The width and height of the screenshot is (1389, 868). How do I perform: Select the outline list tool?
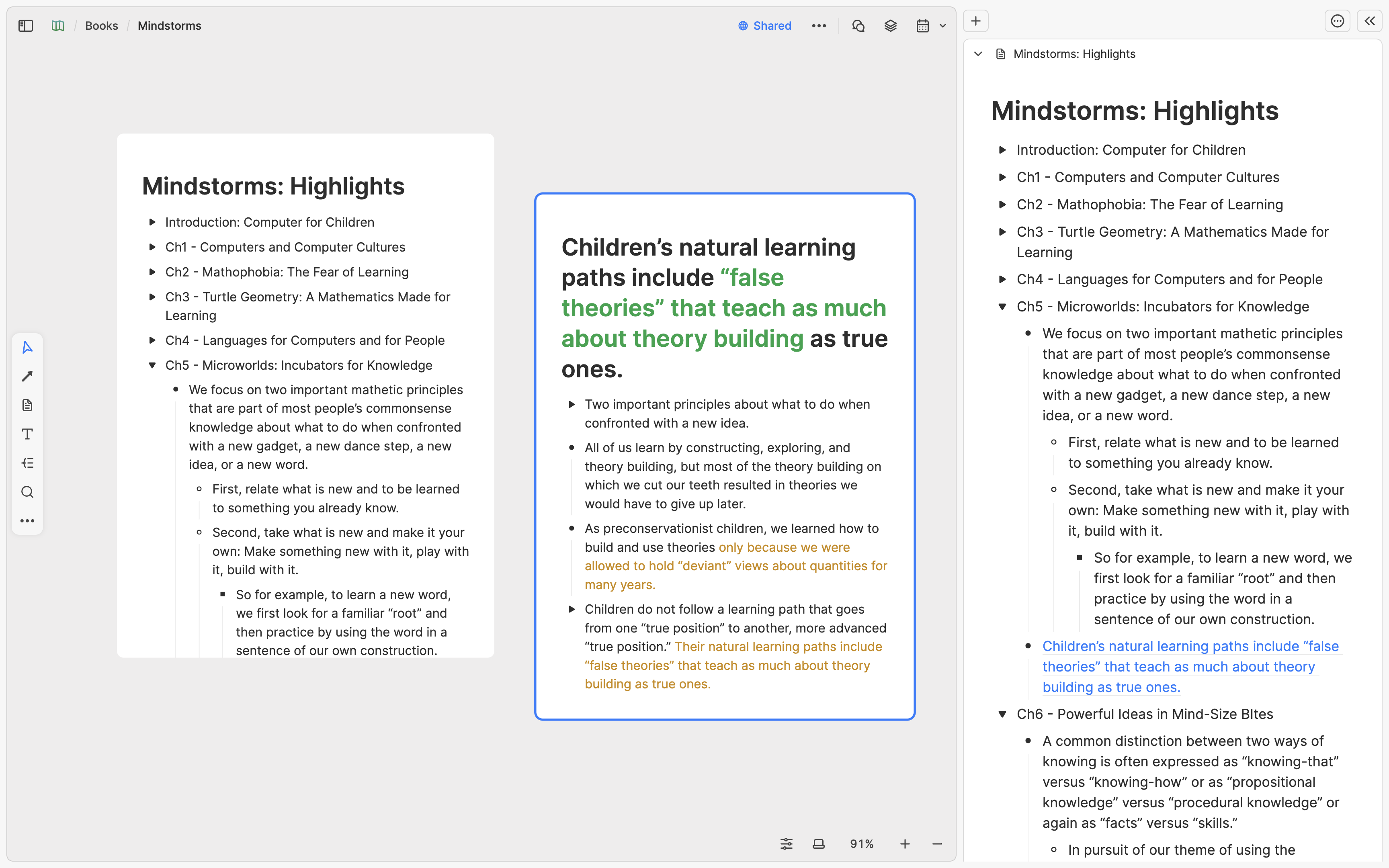(x=27, y=463)
